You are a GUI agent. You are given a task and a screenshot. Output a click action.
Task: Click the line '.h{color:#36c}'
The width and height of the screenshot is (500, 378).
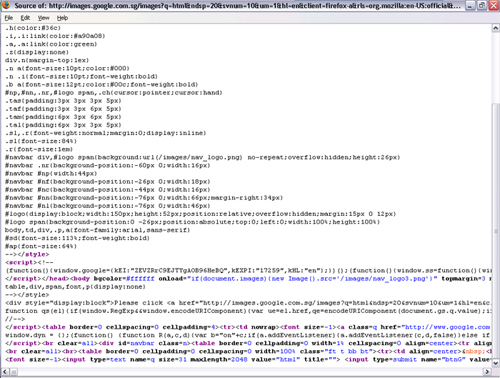[x=33, y=28]
